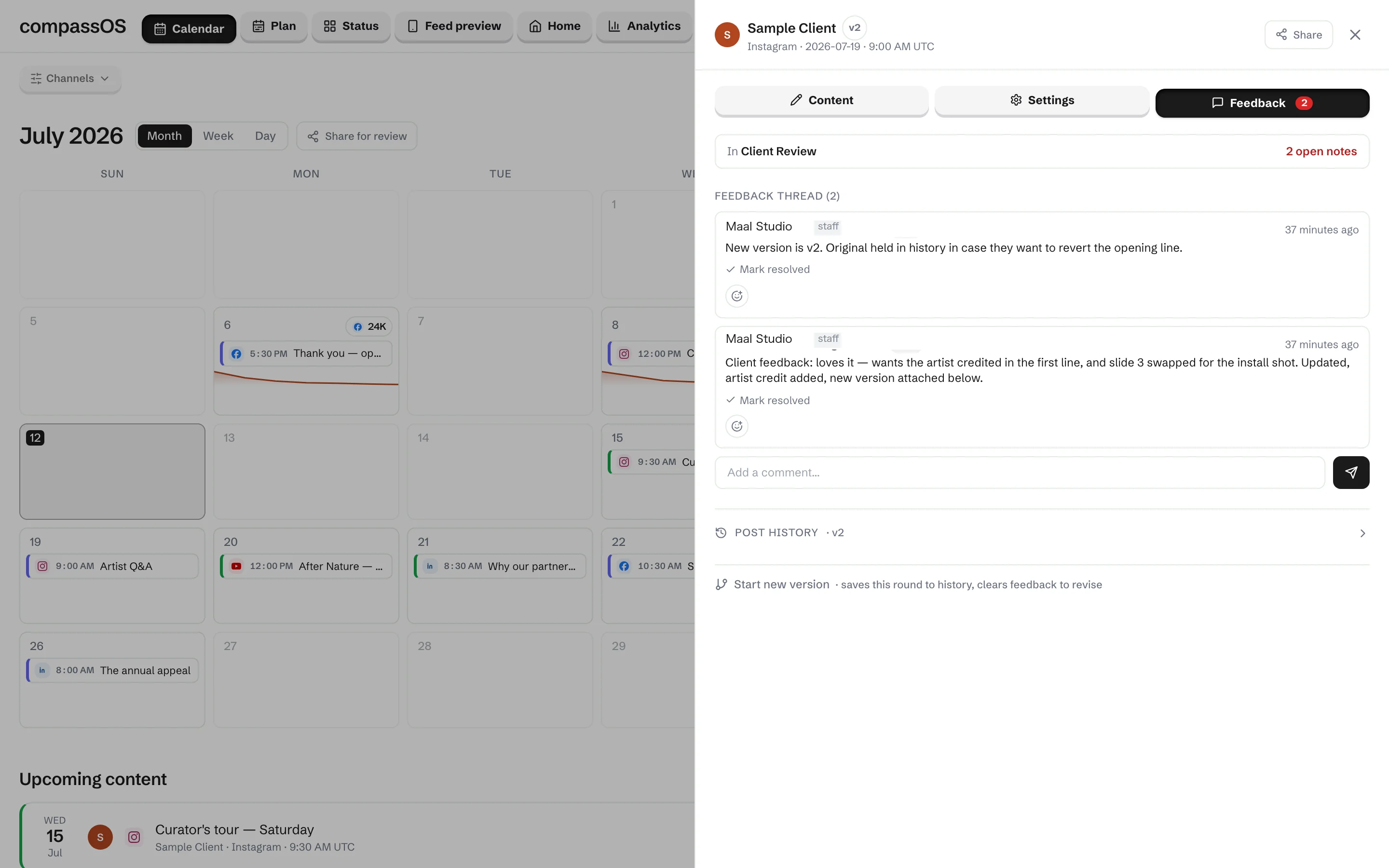Click the staff tag on first note
Image resolution: width=1389 pixels, height=868 pixels.
[828, 227]
